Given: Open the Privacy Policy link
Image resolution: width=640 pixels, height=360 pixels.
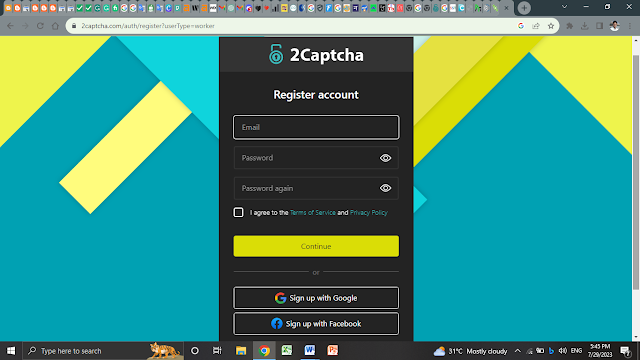Looking at the screenshot, I should click(x=369, y=213).
